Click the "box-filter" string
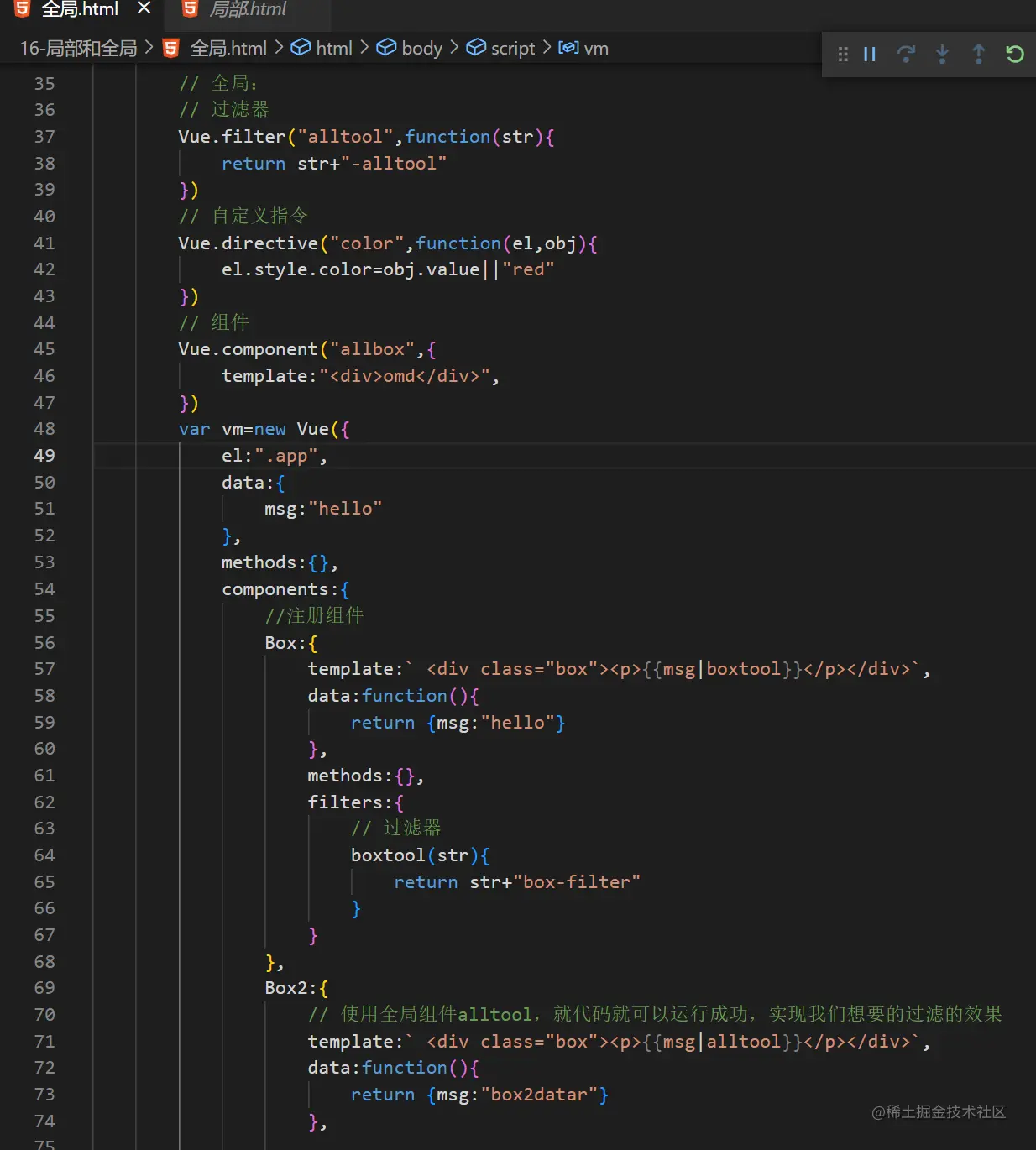 pyautogui.click(x=577, y=882)
